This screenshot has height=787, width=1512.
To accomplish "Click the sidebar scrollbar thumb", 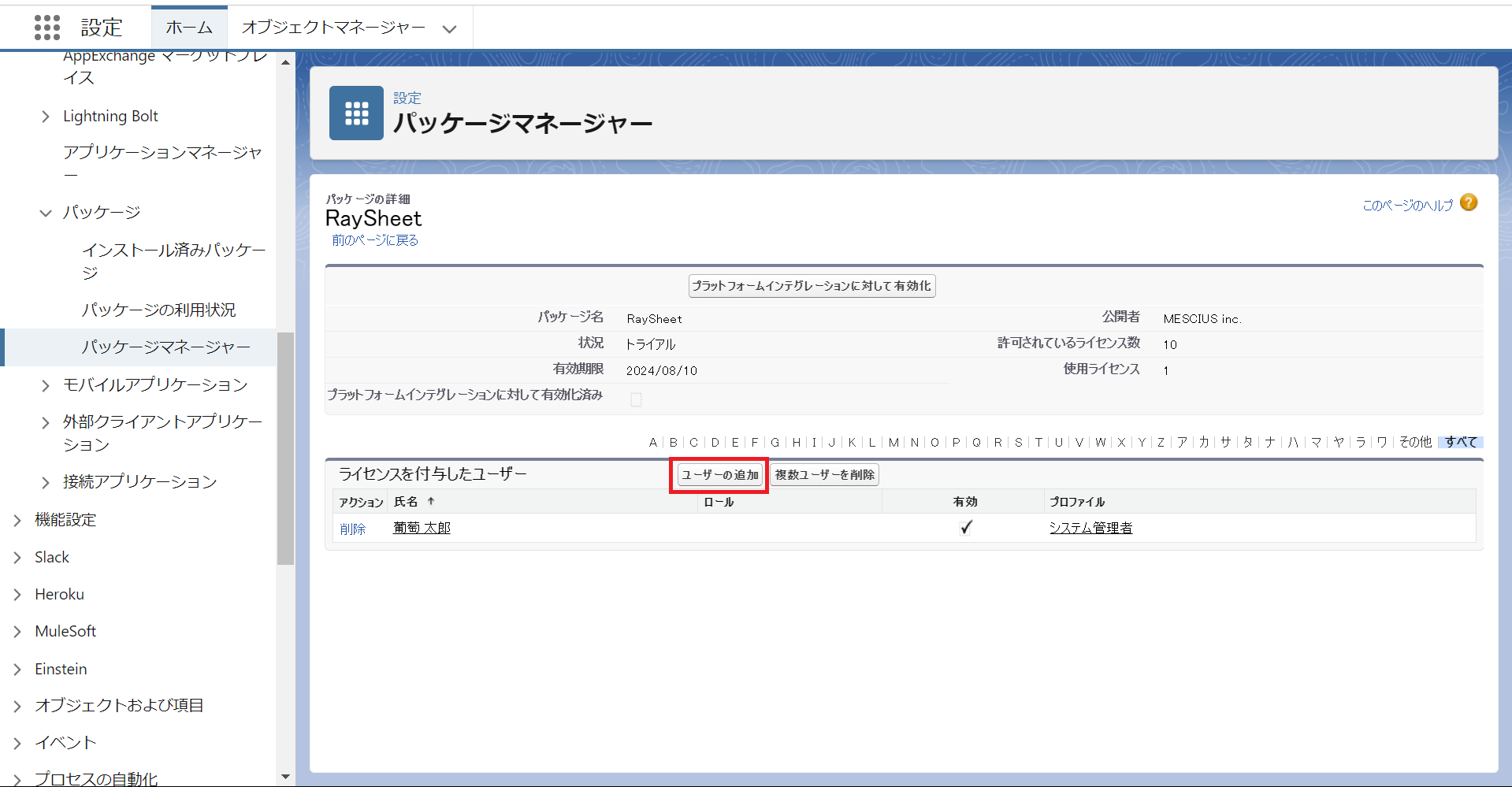I will tap(285, 449).
